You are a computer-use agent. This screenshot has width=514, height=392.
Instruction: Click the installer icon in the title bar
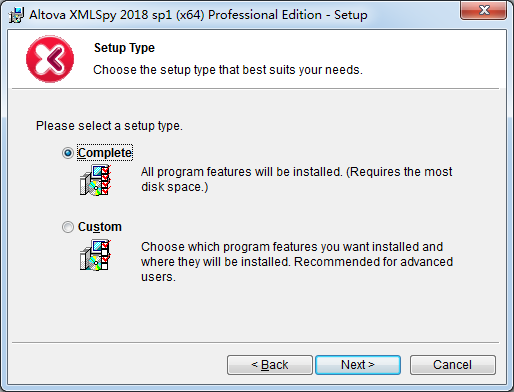pos(16,15)
